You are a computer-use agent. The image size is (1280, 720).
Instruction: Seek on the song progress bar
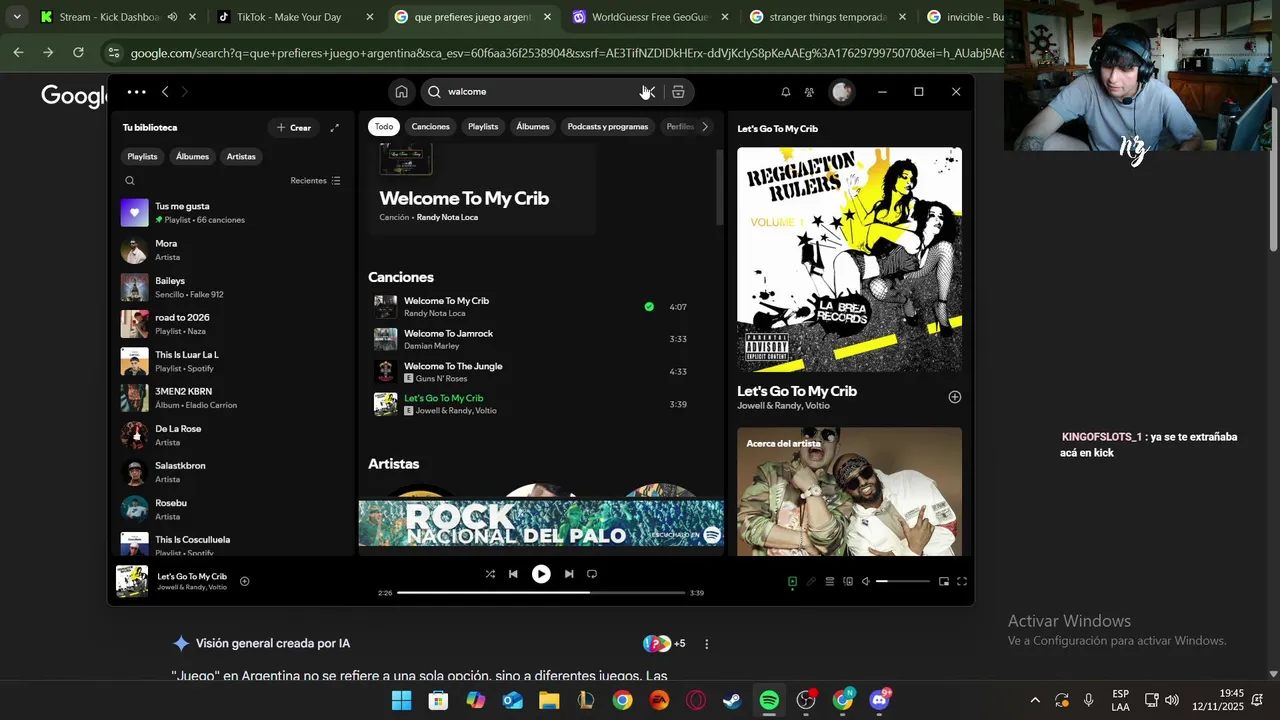point(541,593)
